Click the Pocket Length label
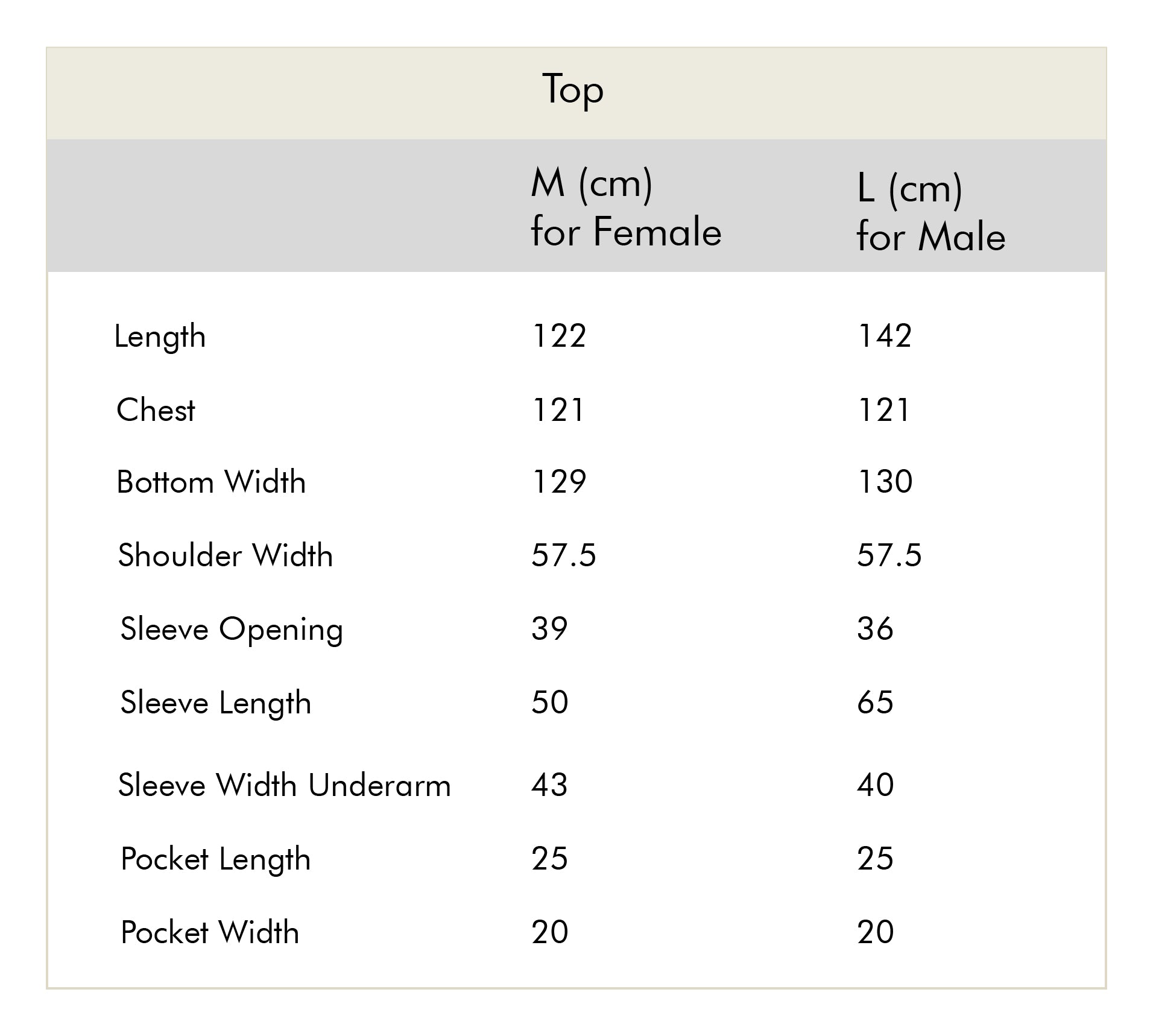Image resolution: width=1156 pixels, height=1036 pixels. click(215, 859)
